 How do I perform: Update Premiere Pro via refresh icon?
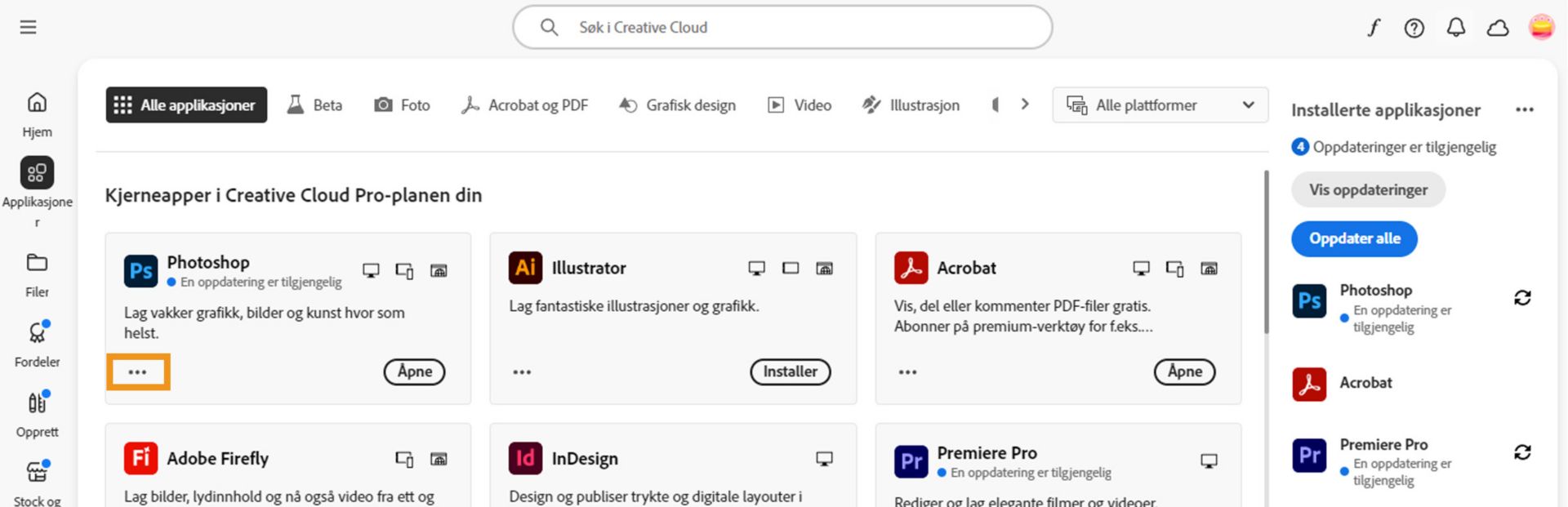coord(1522,452)
